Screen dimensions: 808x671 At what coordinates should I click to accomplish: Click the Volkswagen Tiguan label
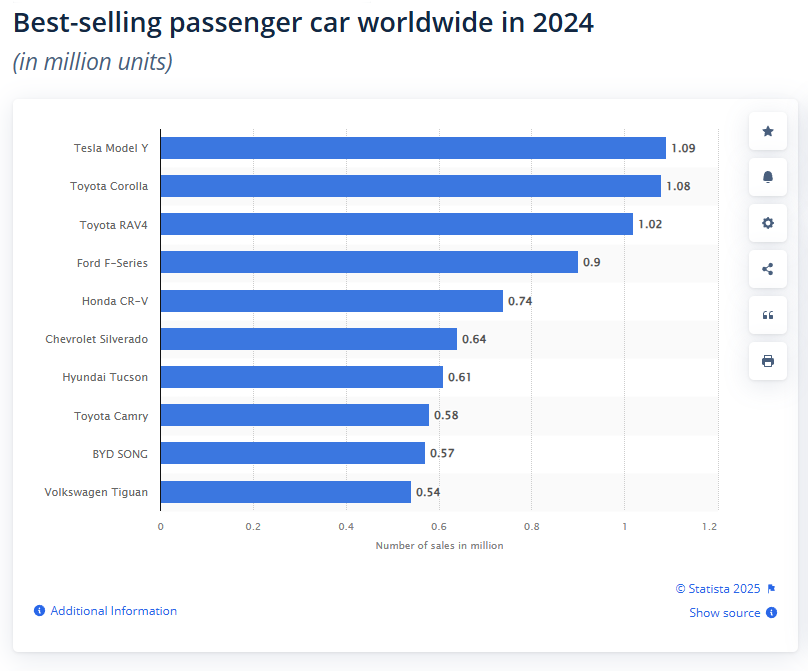tap(96, 492)
